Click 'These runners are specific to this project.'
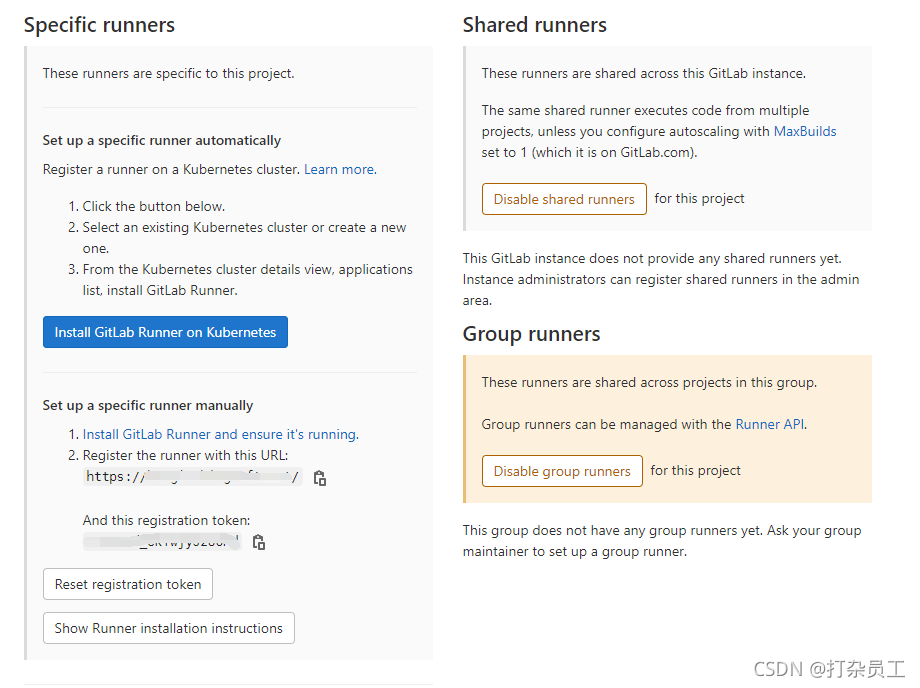Screen dimensions: 920x688 (x=169, y=73)
